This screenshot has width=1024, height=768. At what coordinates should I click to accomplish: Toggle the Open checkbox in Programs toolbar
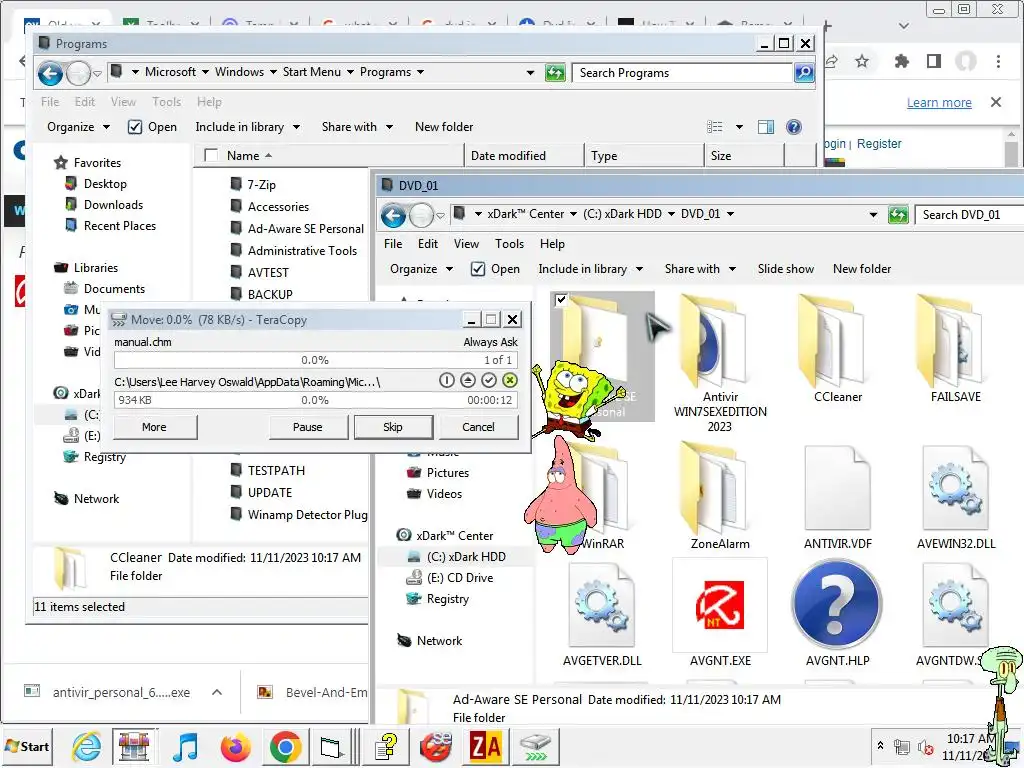(x=135, y=127)
